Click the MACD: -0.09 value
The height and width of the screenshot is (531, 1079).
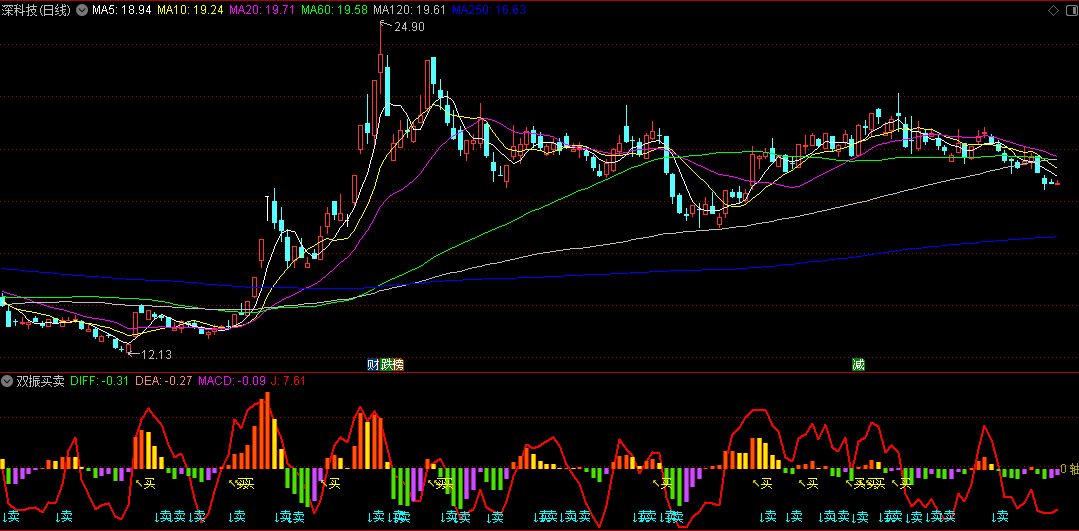click(233, 381)
